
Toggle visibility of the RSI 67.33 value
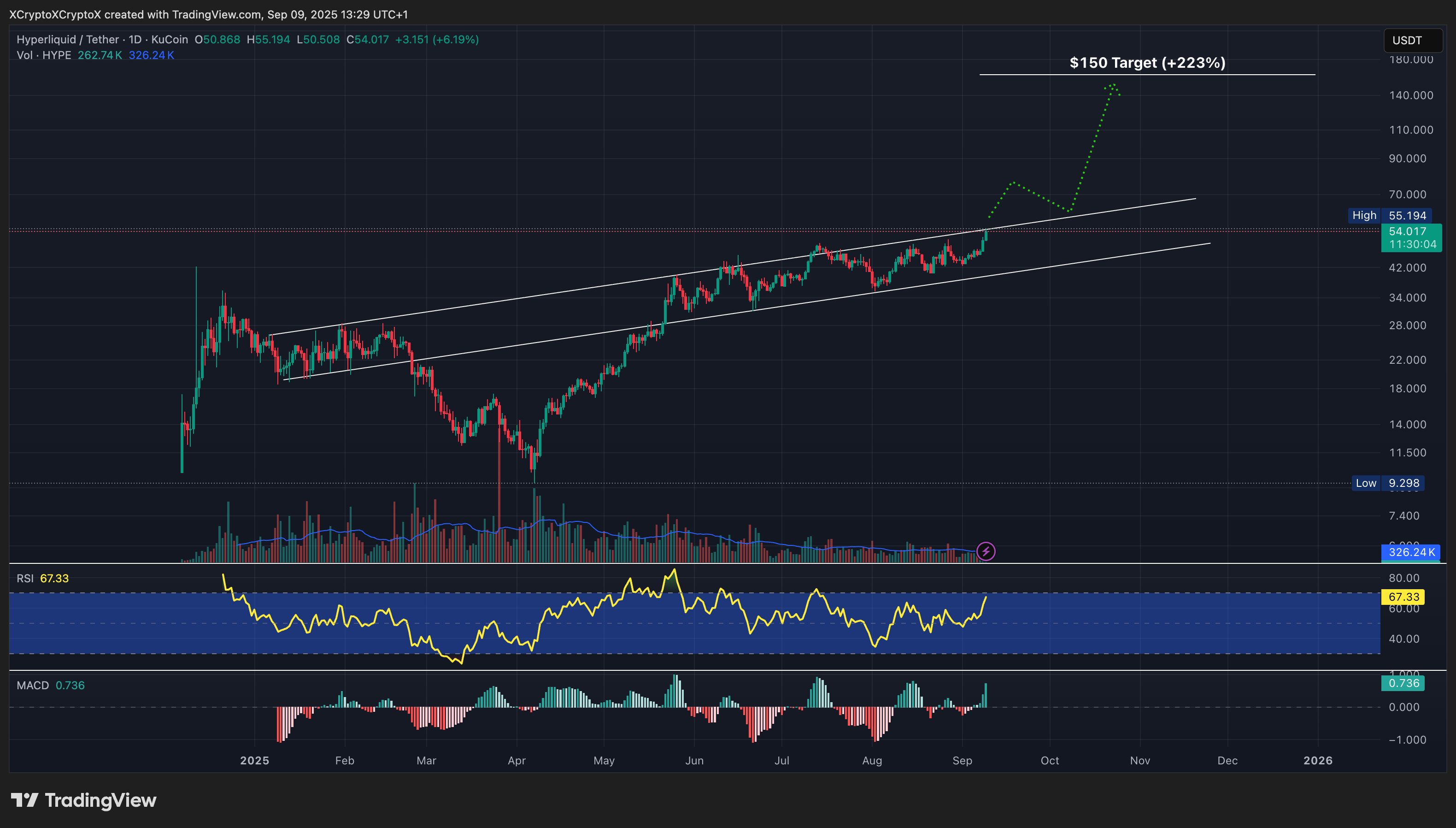55,578
